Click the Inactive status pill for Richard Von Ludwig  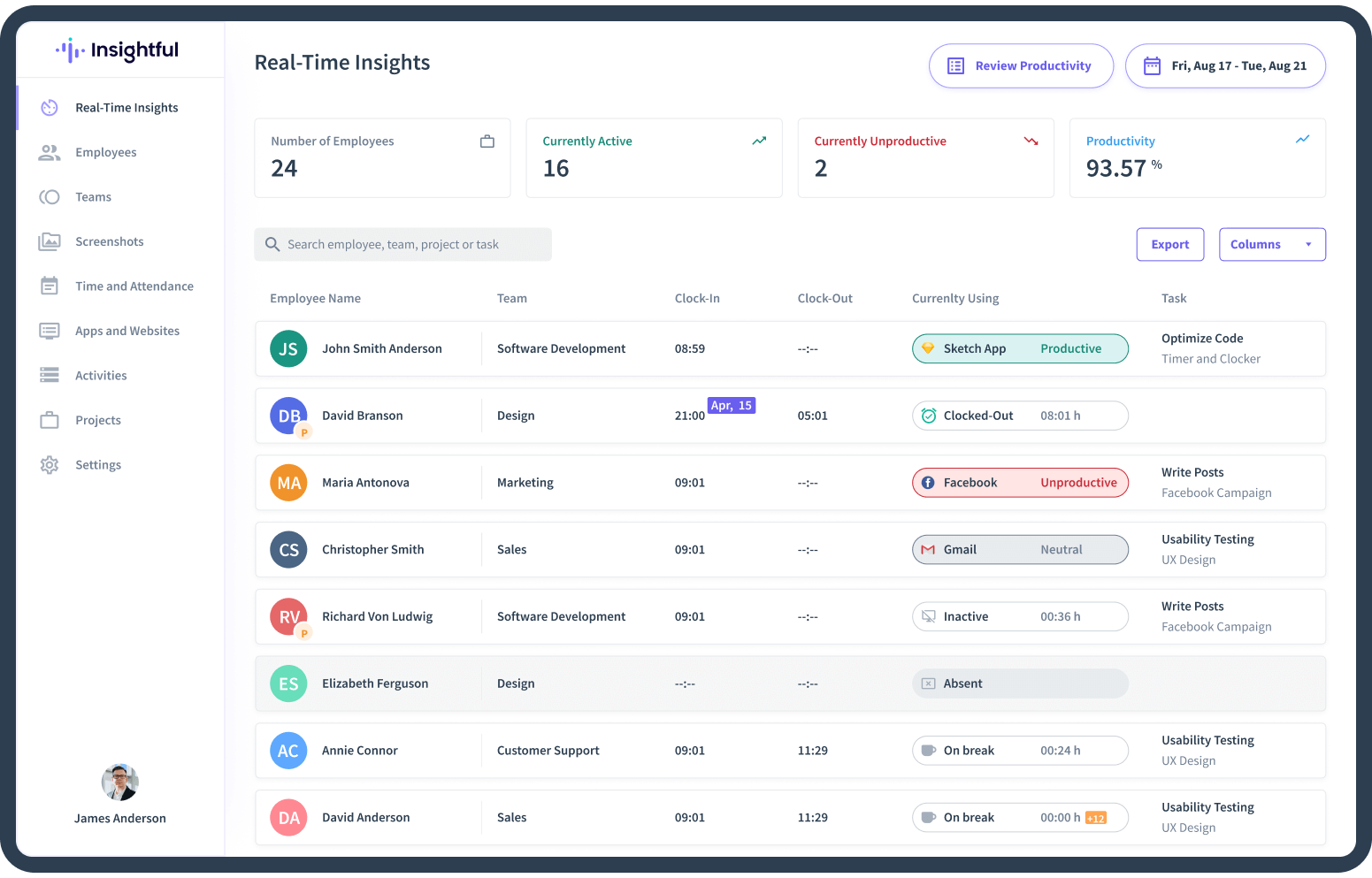click(1019, 616)
